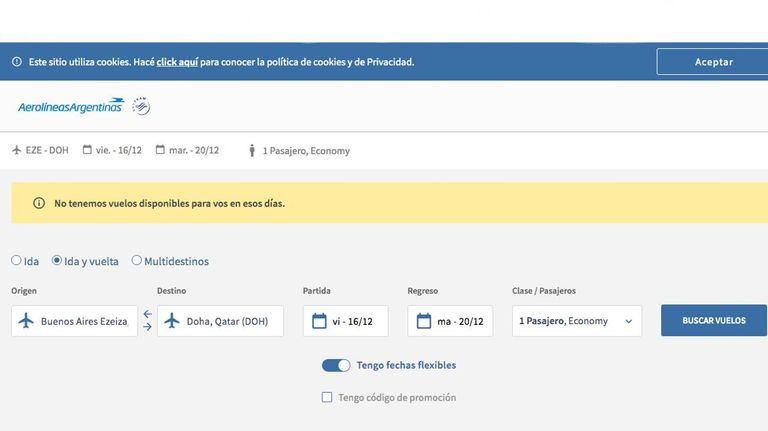Click the 1 Pasajero, Economy summary text
Screen dimensions: 768x431
coord(306,151)
